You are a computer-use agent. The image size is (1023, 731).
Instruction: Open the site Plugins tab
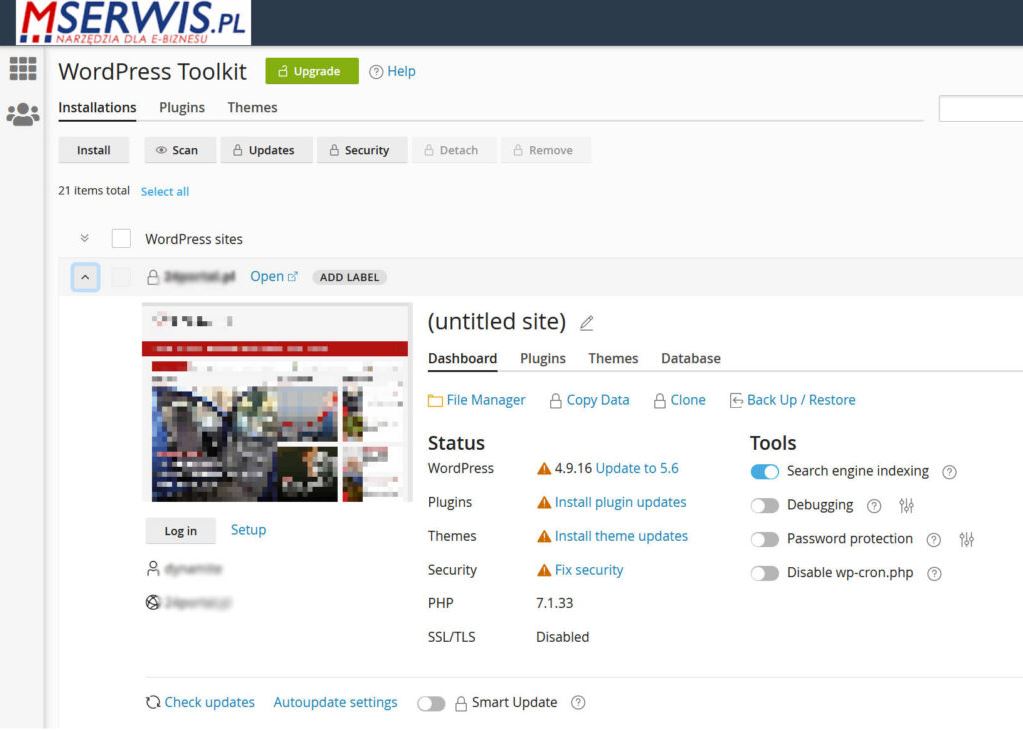(543, 359)
